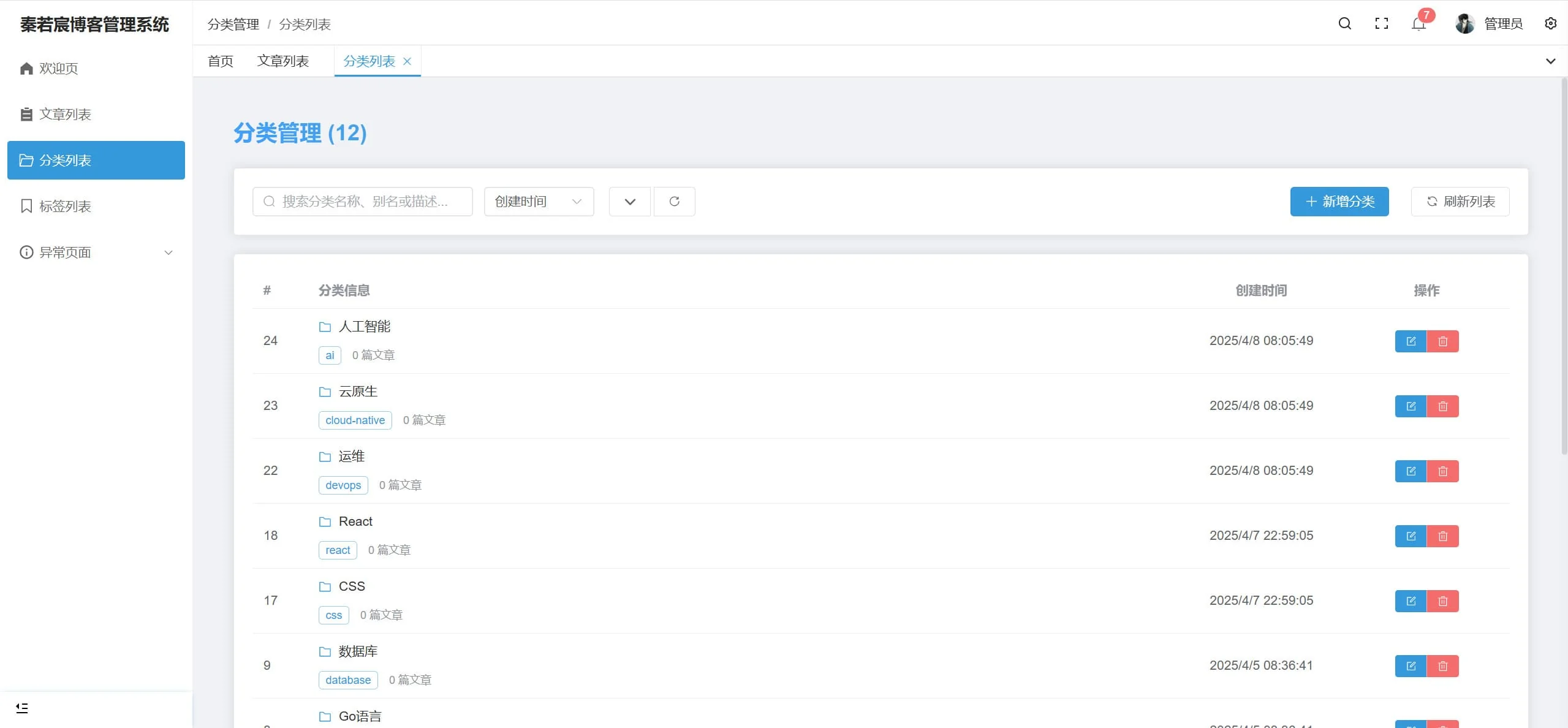Click the search magnifier icon in header
The image size is (1568, 728).
pos(1345,24)
